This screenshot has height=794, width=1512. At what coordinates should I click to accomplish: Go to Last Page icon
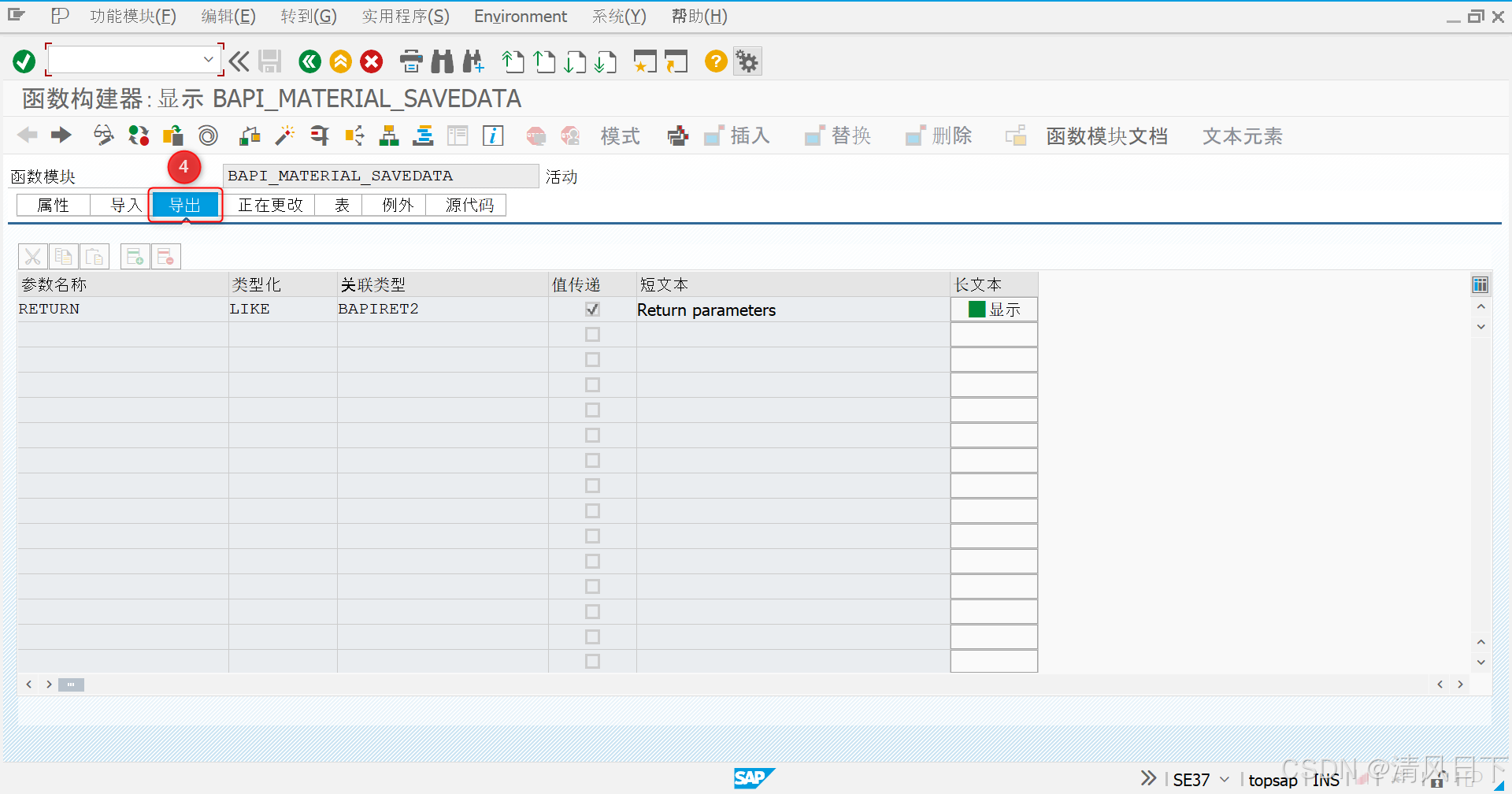[606, 61]
